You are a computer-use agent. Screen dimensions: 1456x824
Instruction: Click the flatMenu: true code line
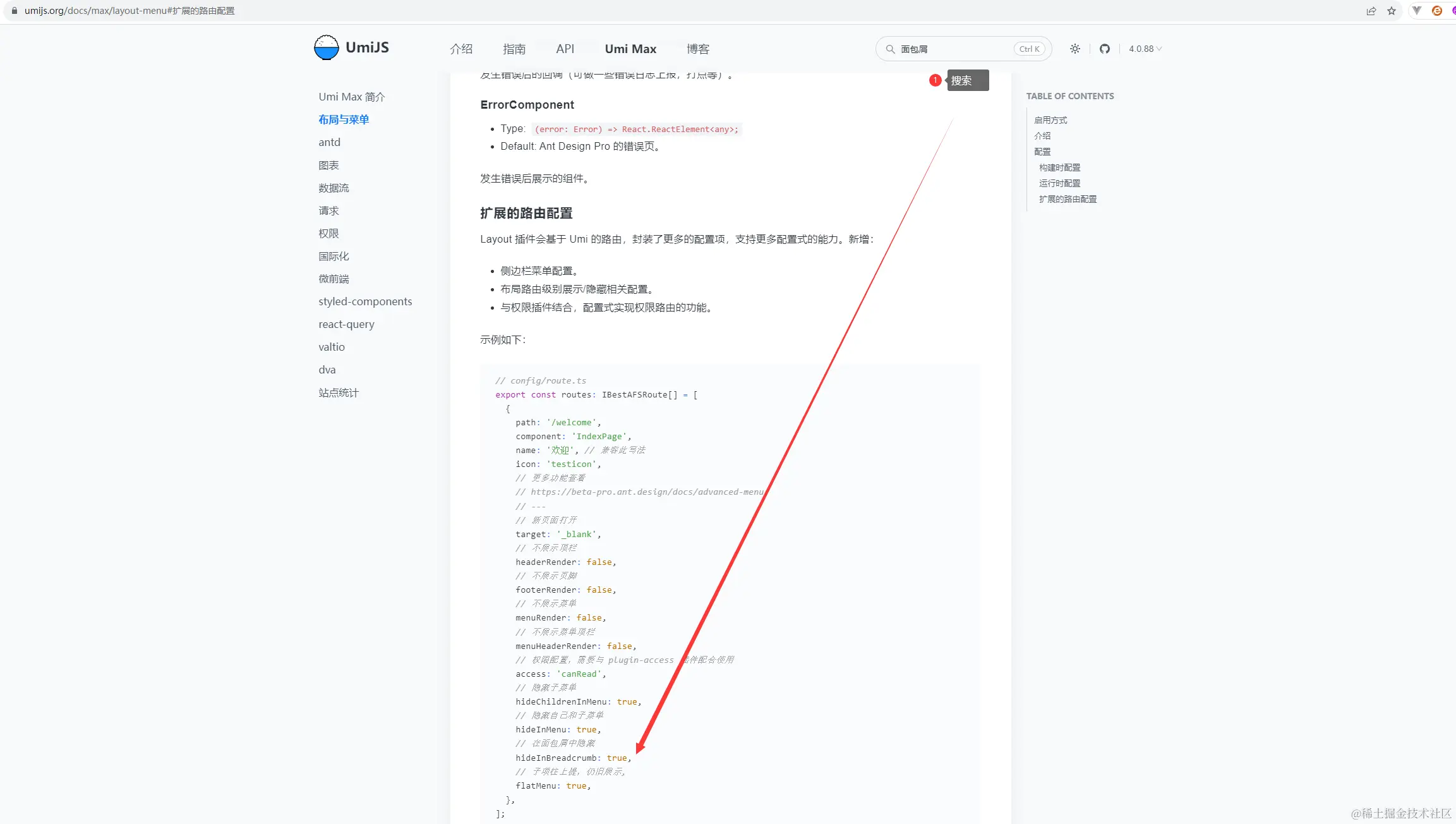[x=553, y=785]
